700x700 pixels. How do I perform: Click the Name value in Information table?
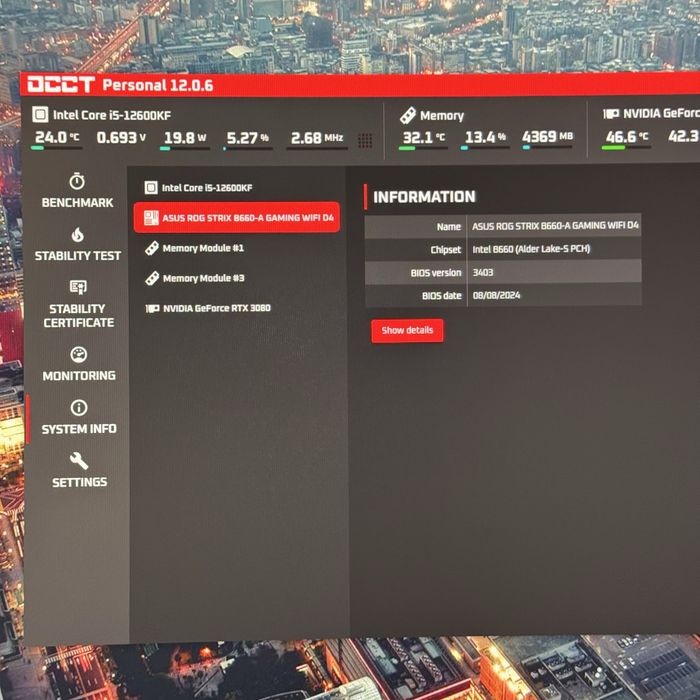pos(555,226)
